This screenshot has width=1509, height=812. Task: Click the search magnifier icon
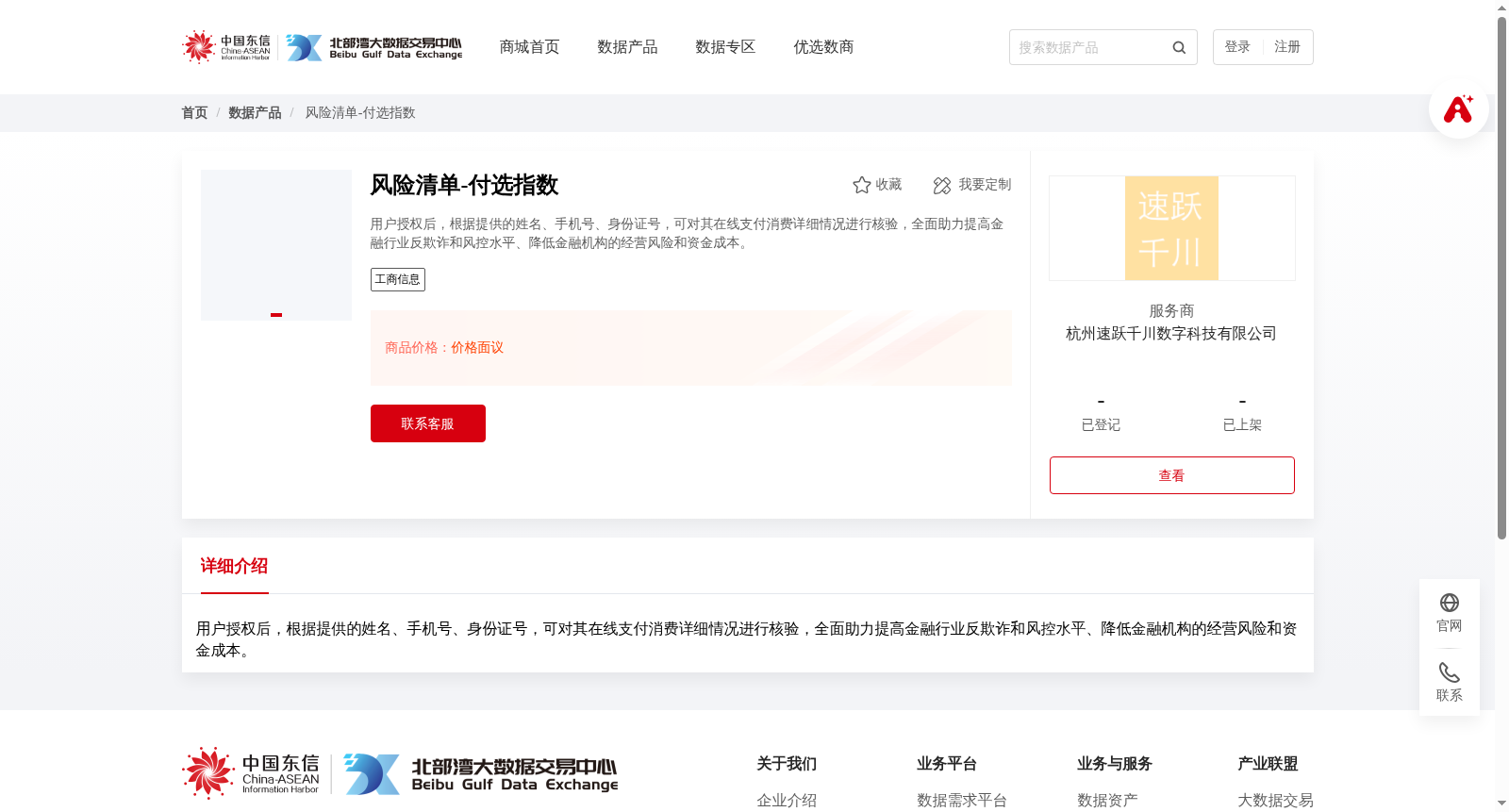click(x=1179, y=47)
